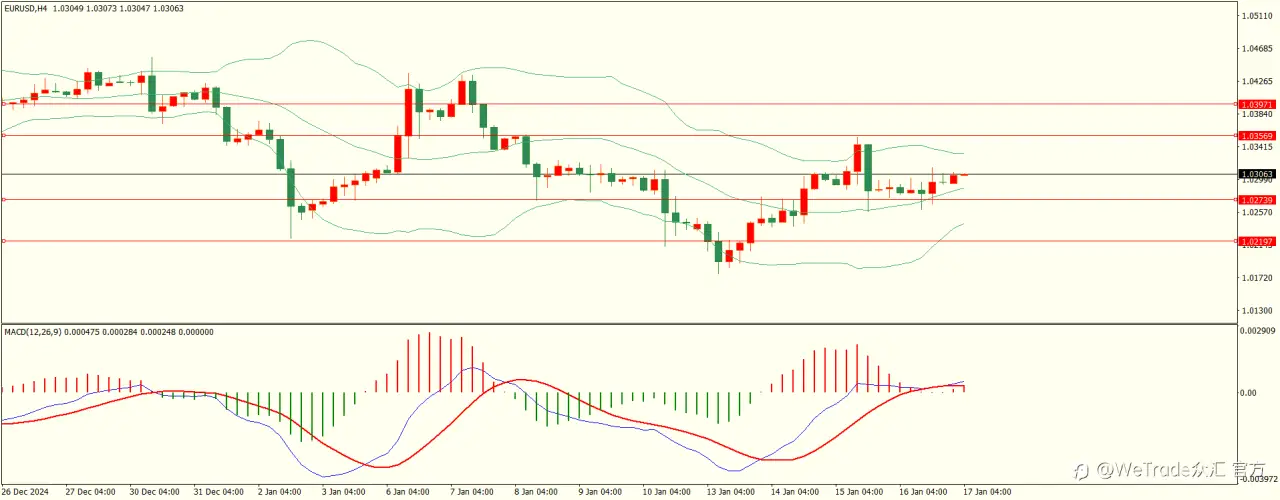Click the 27 Dec 04:00 time label
Viewport: 1280px width, 500px height.
(89, 492)
